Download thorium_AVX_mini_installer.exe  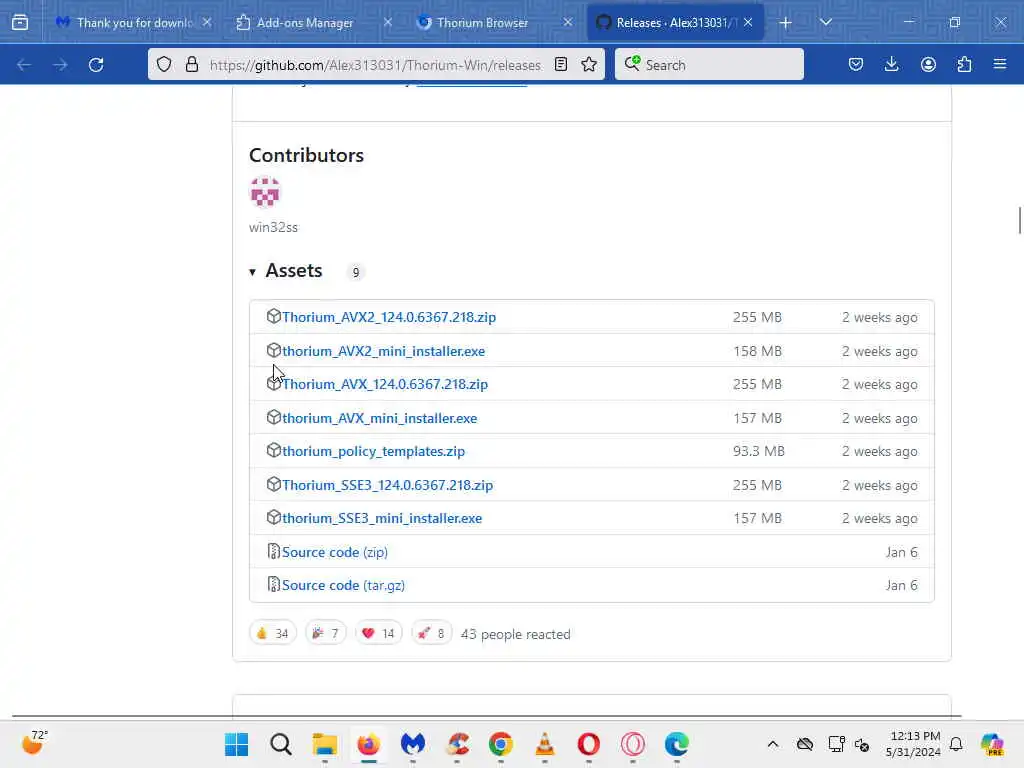379,418
